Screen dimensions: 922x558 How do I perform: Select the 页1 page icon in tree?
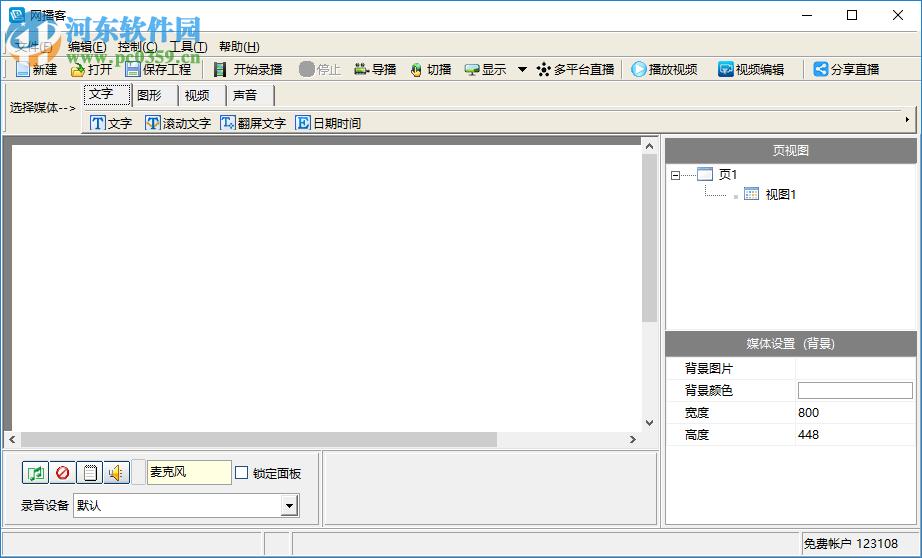point(705,174)
